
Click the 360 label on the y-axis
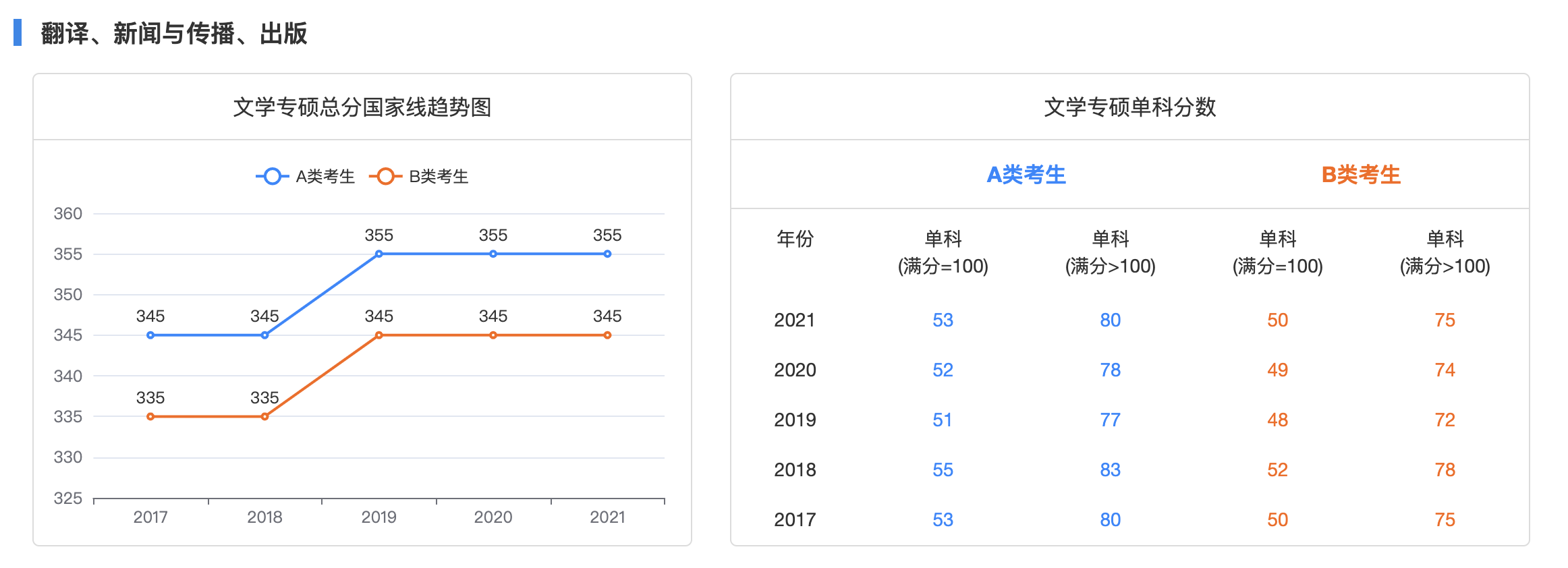[x=68, y=214]
